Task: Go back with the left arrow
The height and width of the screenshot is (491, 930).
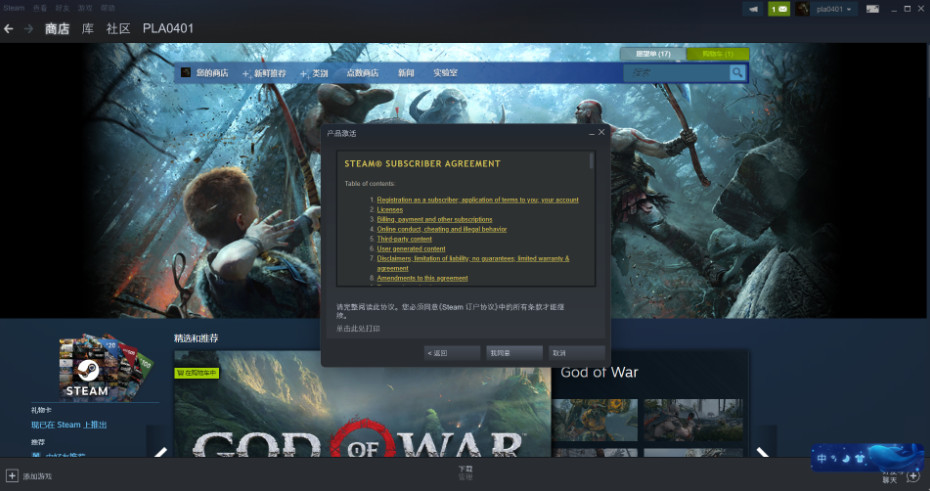Action: 8,28
